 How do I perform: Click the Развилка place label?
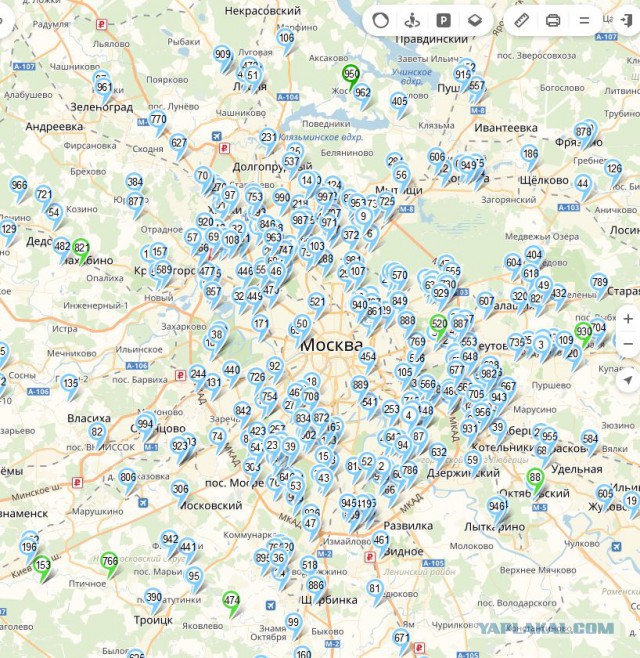[x=408, y=525]
